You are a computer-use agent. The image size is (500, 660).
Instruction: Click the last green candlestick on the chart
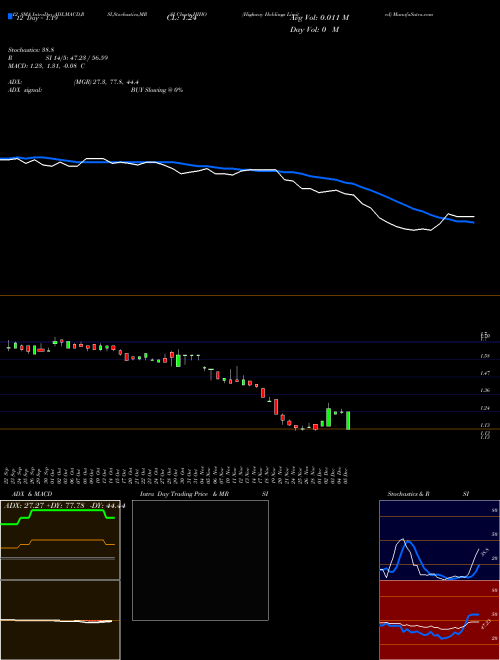[348, 420]
